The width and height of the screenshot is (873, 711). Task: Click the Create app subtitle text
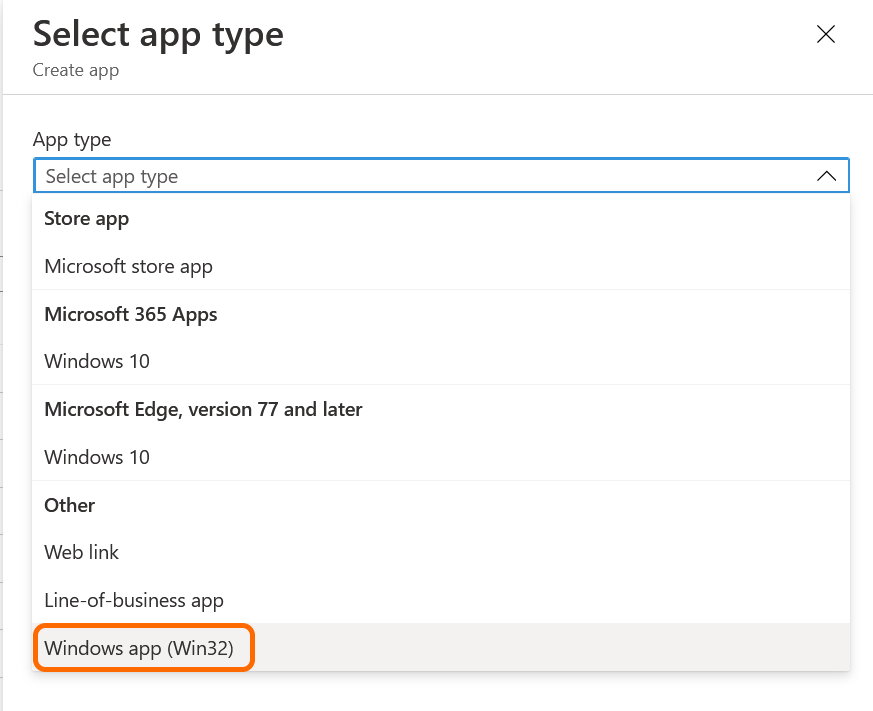(76, 70)
